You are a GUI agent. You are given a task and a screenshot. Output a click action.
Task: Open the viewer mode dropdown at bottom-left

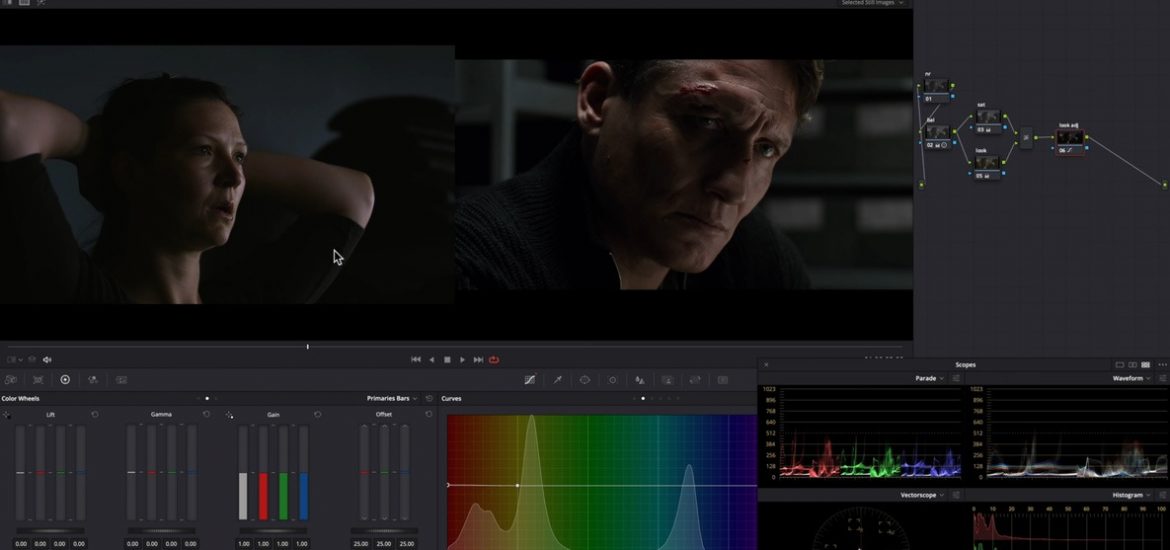[14, 360]
